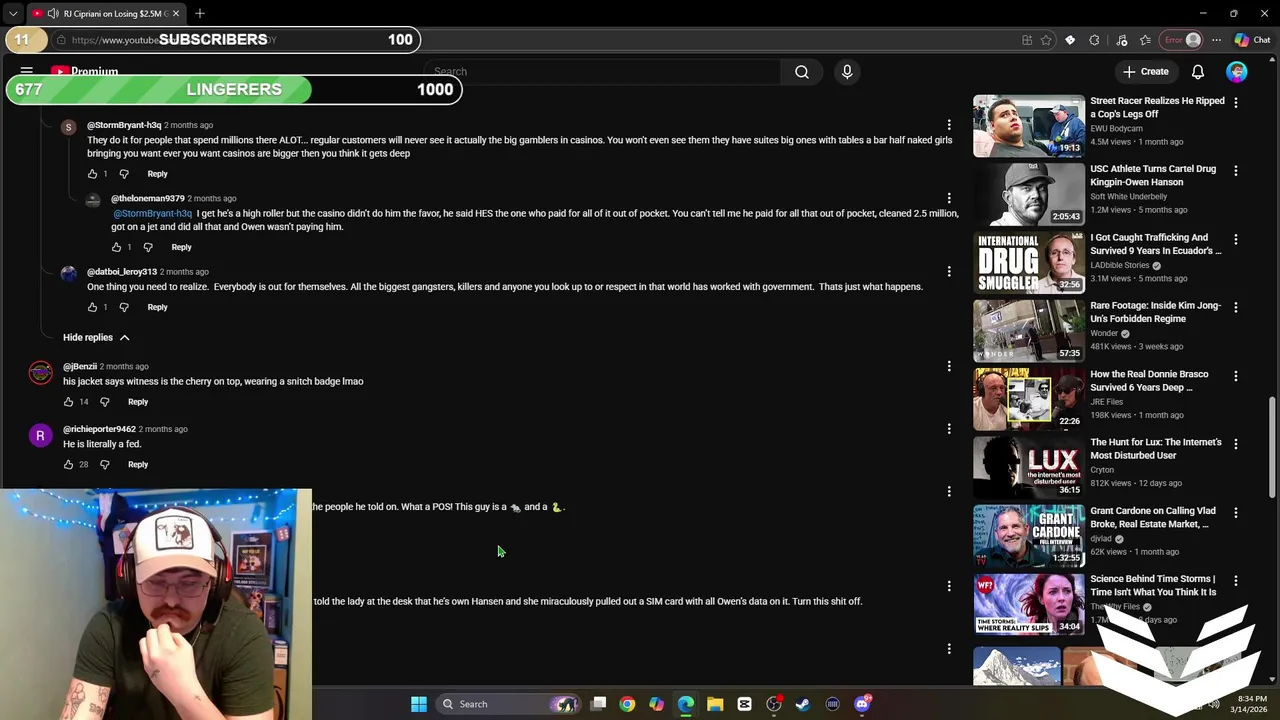Open Science Behind Time Storms video title

(1153, 585)
